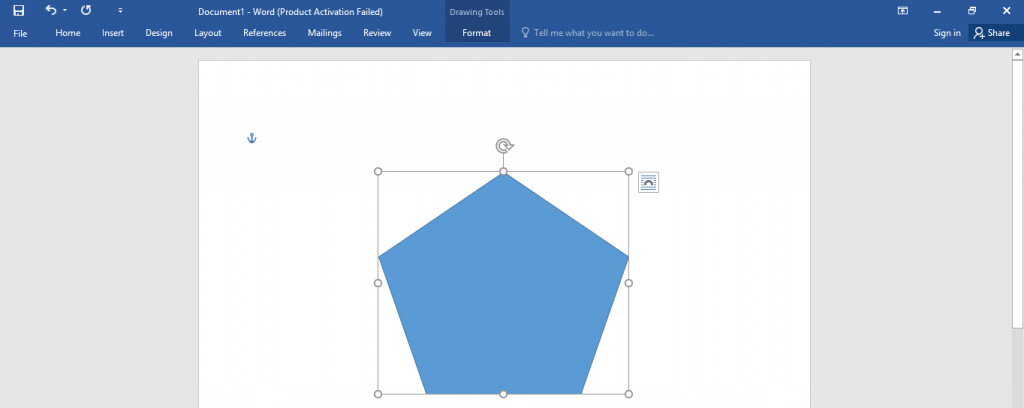Click the bottom-middle sizing handle of the shape
This screenshot has width=1024, height=408.
(x=504, y=394)
